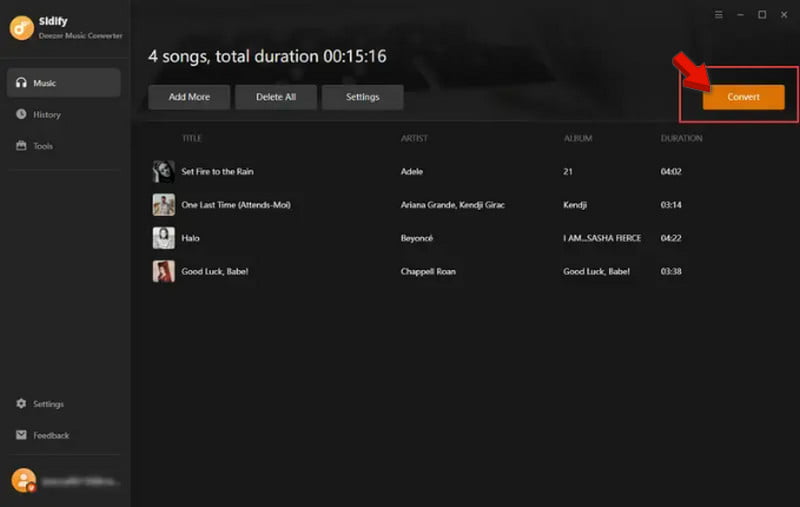The width and height of the screenshot is (800, 507).
Task: Minimize the Sidify window
Action: [x=740, y=15]
